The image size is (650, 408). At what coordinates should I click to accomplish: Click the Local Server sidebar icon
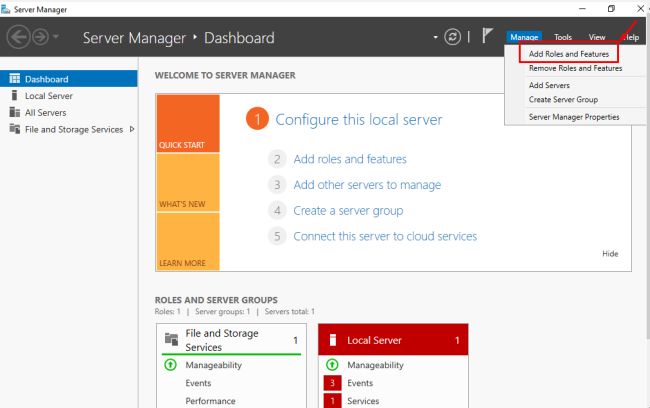pyautogui.click(x=15, y=96)
